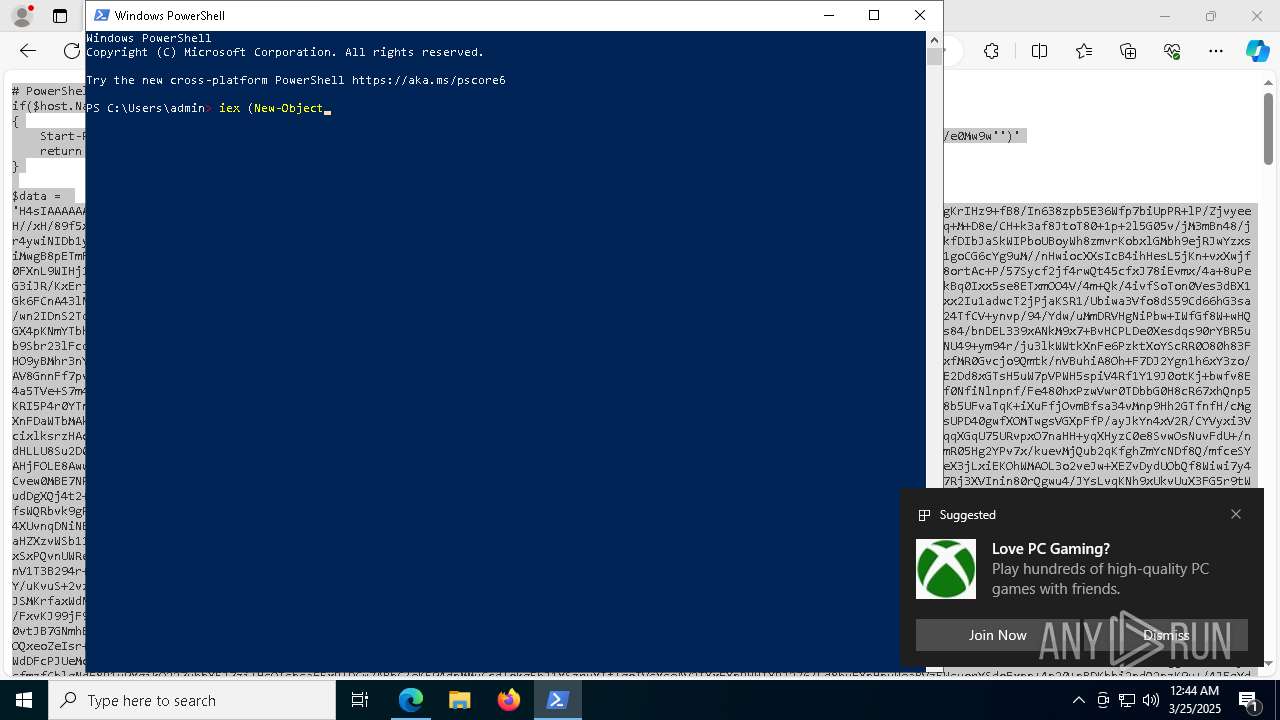Open Task View on the taskbar
This screenshot has height=720, width=1280.
[360, 700]
